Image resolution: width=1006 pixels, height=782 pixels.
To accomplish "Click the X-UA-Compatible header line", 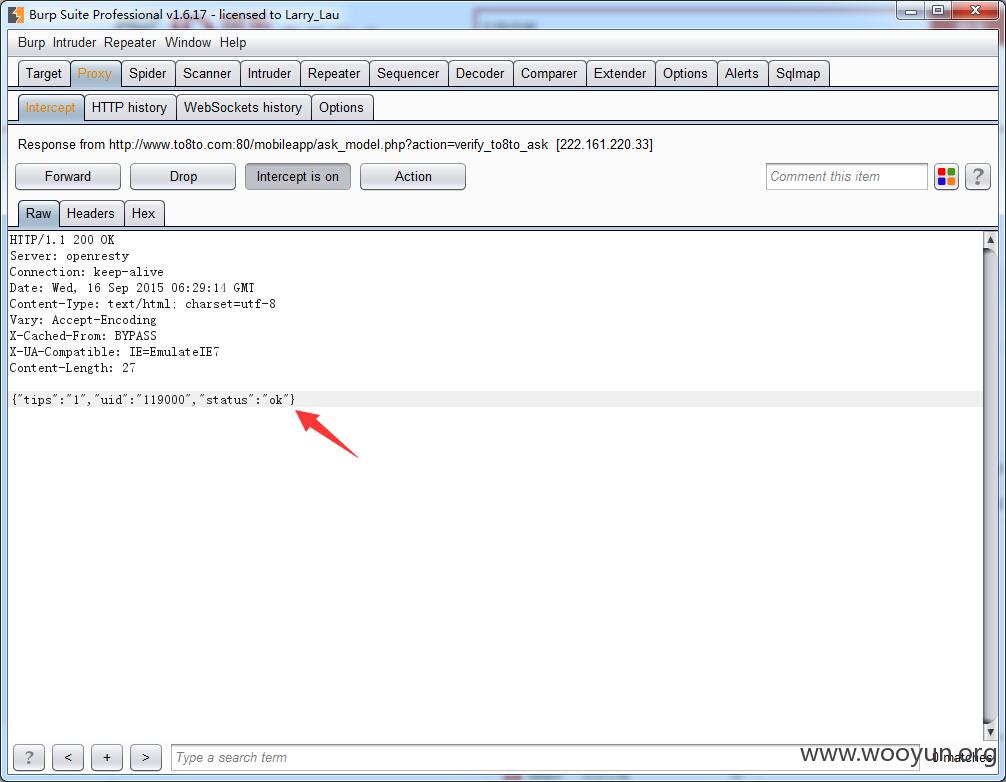I will point(114,352).
